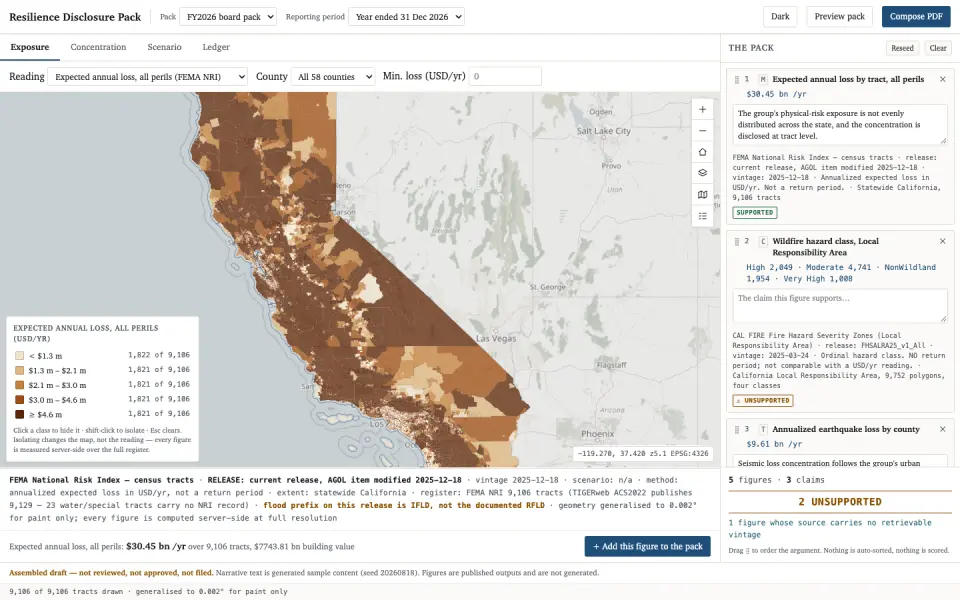The image size is (960, 600).
Task: Grab the drag handle of figure 2
Action: (737, 241)
